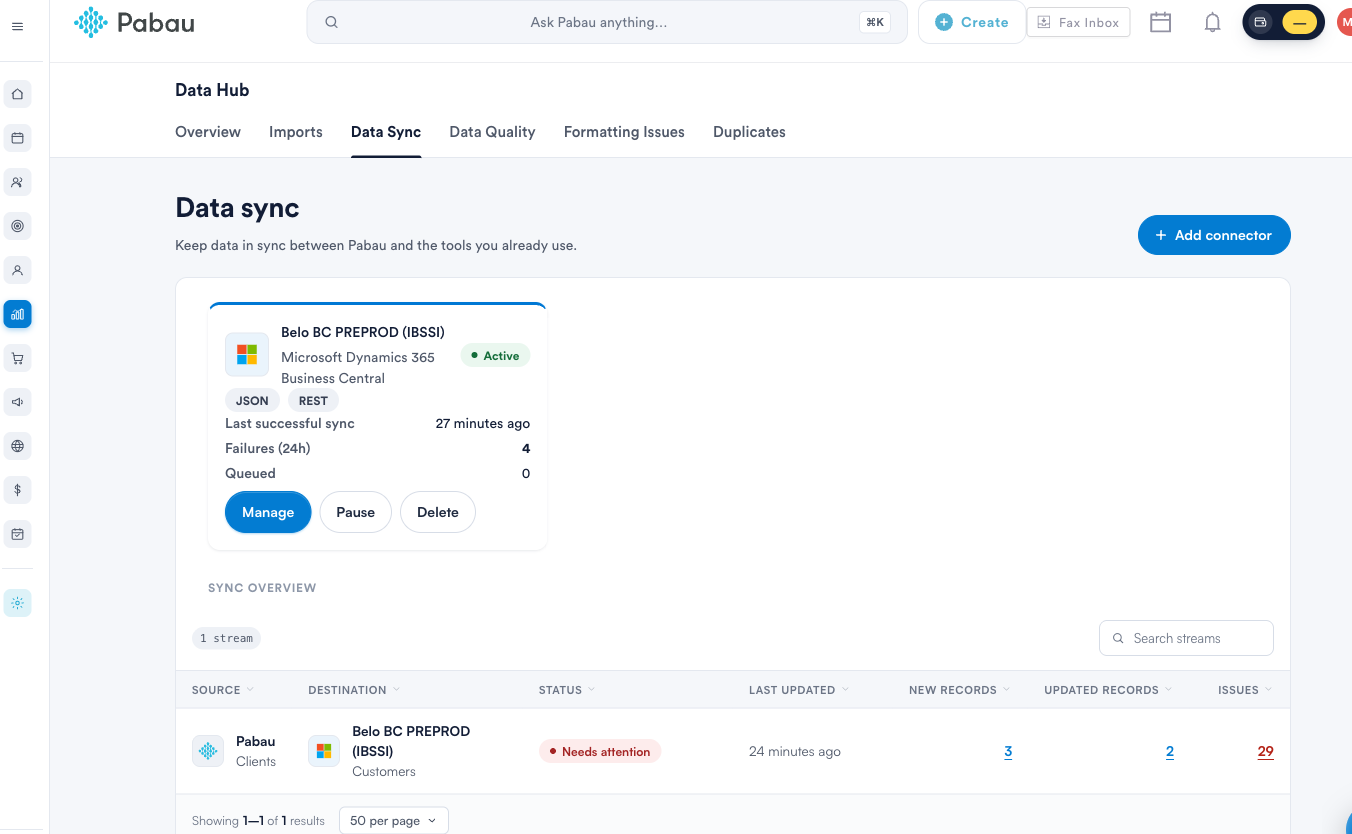Open the hamburger menu
1352x834 pixels.
click(17, 26)
